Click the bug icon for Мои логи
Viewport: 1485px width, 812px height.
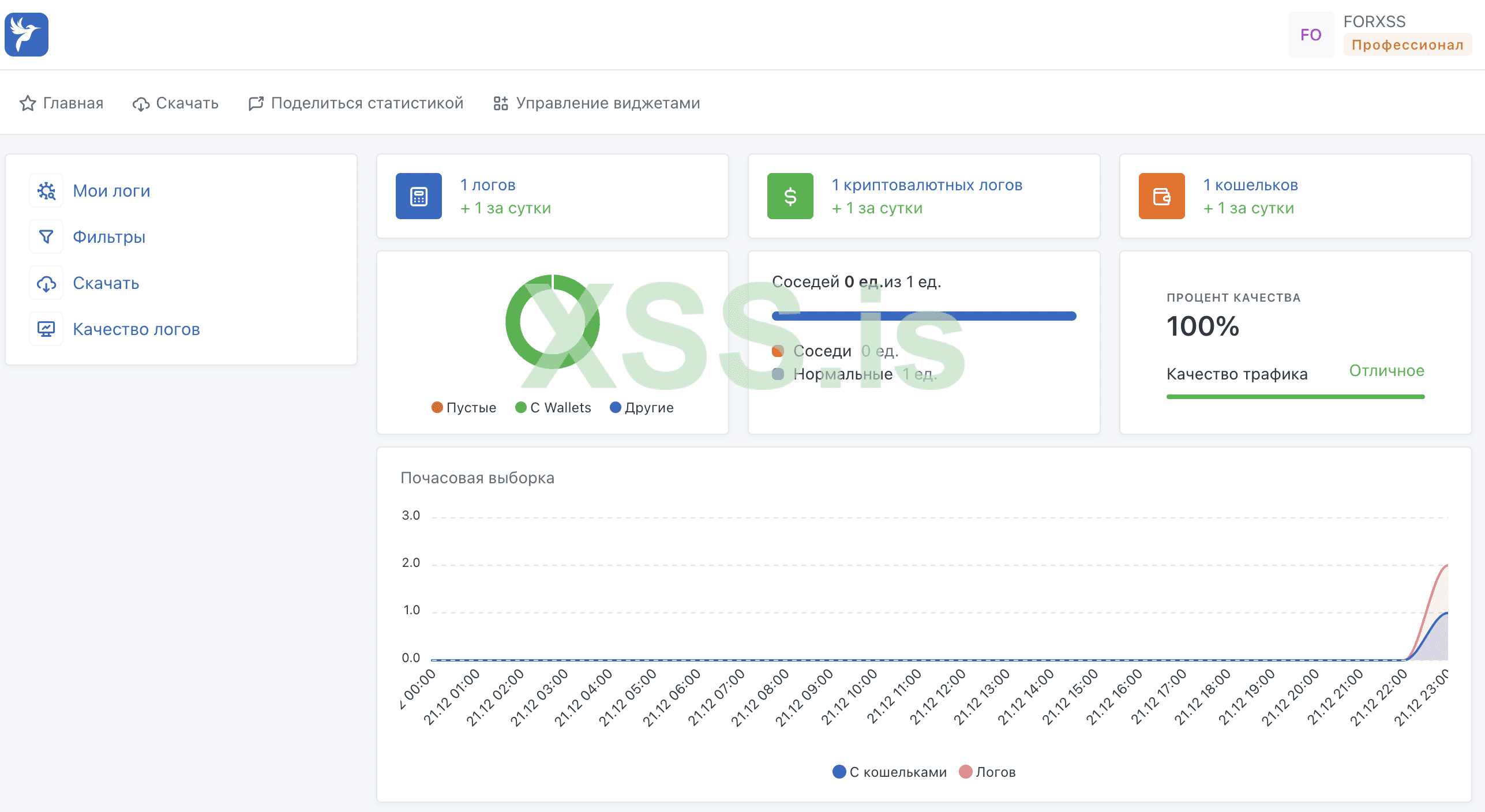(x=46, y=191)
